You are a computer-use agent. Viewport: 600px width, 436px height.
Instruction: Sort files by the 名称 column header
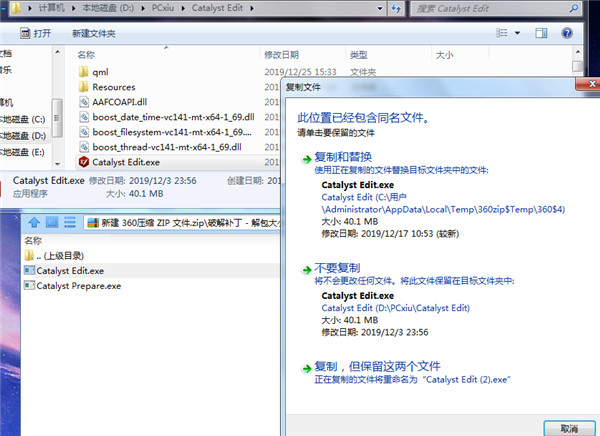pos(86,55)
